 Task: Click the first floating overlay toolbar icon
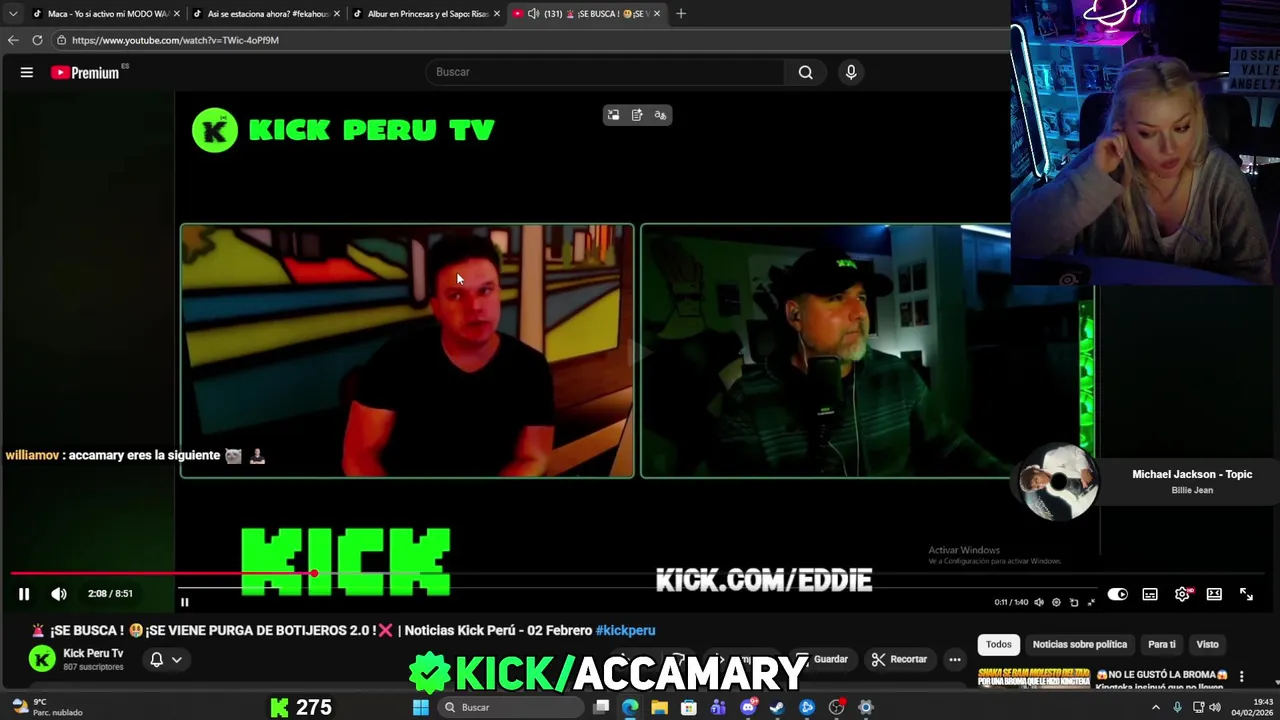[x=613, y=115]
